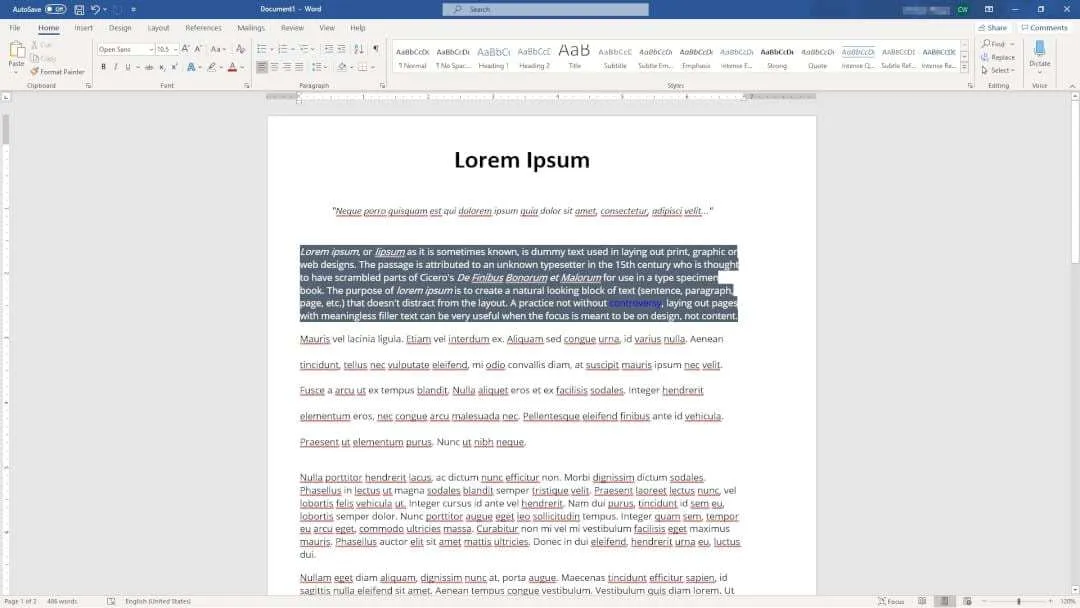Apply the text highlight color

coord(212,67)
